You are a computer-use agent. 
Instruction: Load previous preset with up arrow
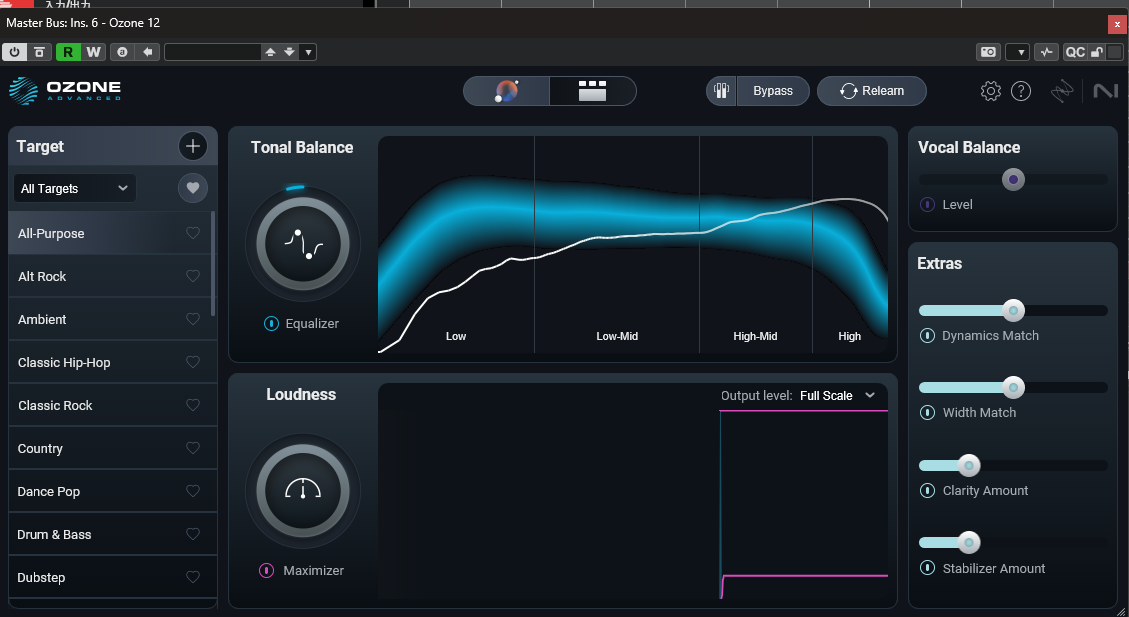tap(271, 52)
